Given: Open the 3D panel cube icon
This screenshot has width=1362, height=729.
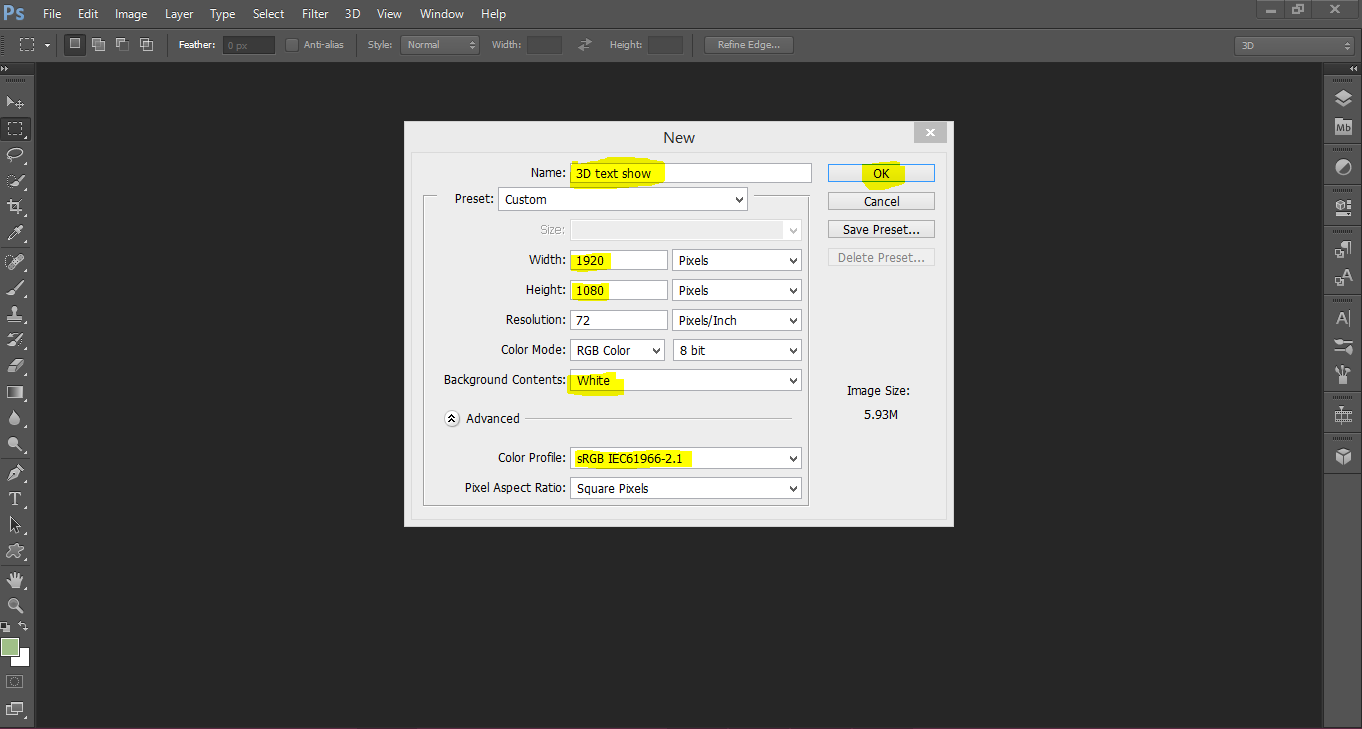Looking at the screenshot, I should [x=1343, y=456].
